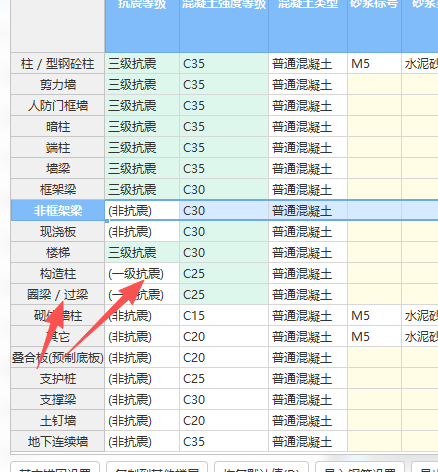
Task: Select the 现浇板 row header
Action: (58, 231)
